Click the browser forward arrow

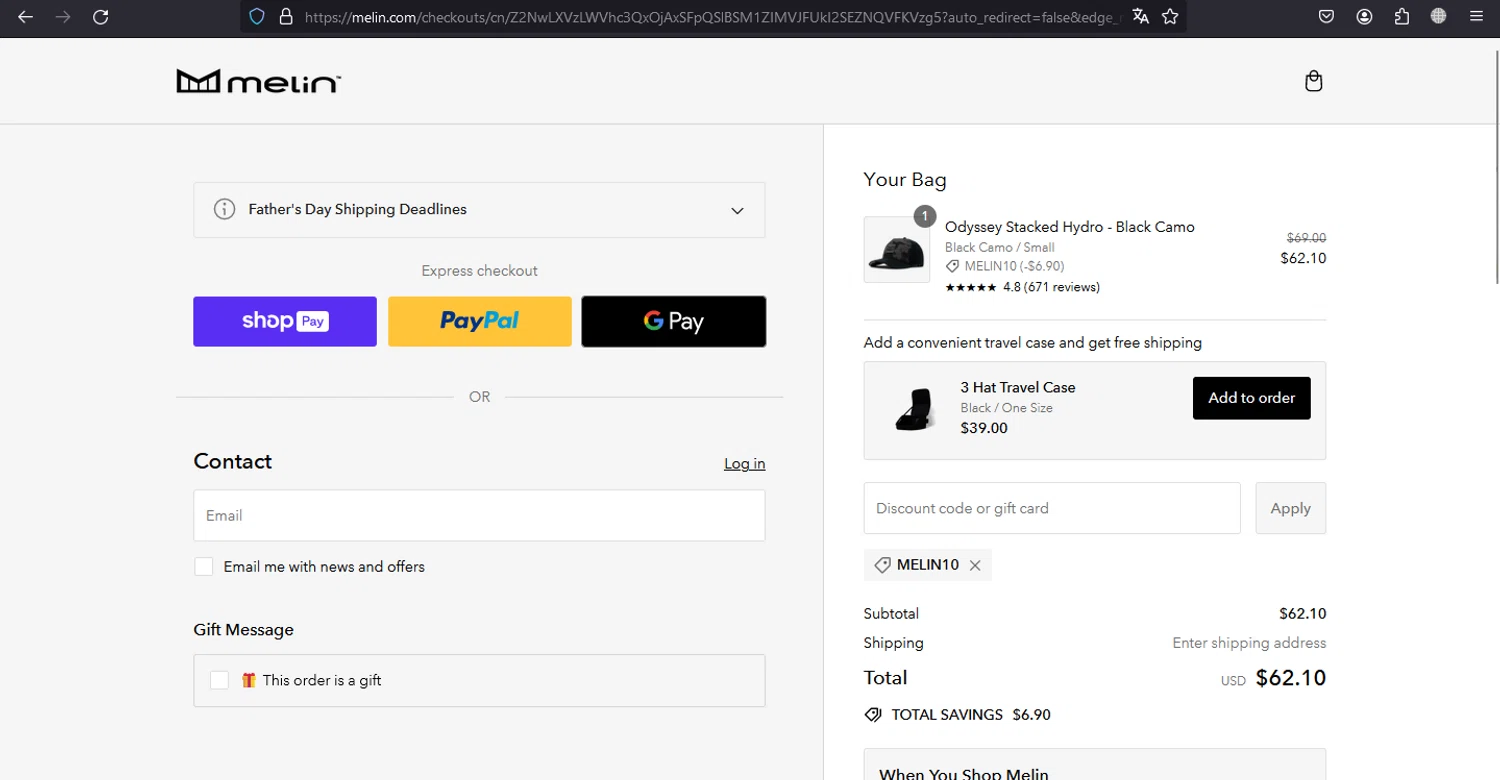pyautogui.click(x=63, y=17)
